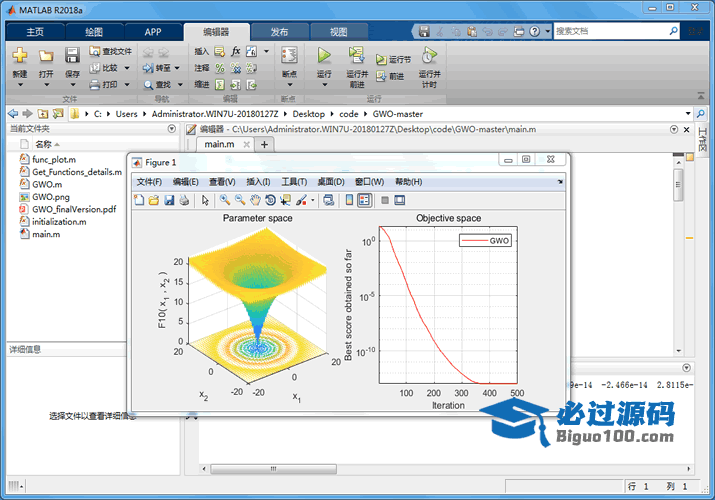Click the Run (运行) green play icon

(x=324, y=55)
